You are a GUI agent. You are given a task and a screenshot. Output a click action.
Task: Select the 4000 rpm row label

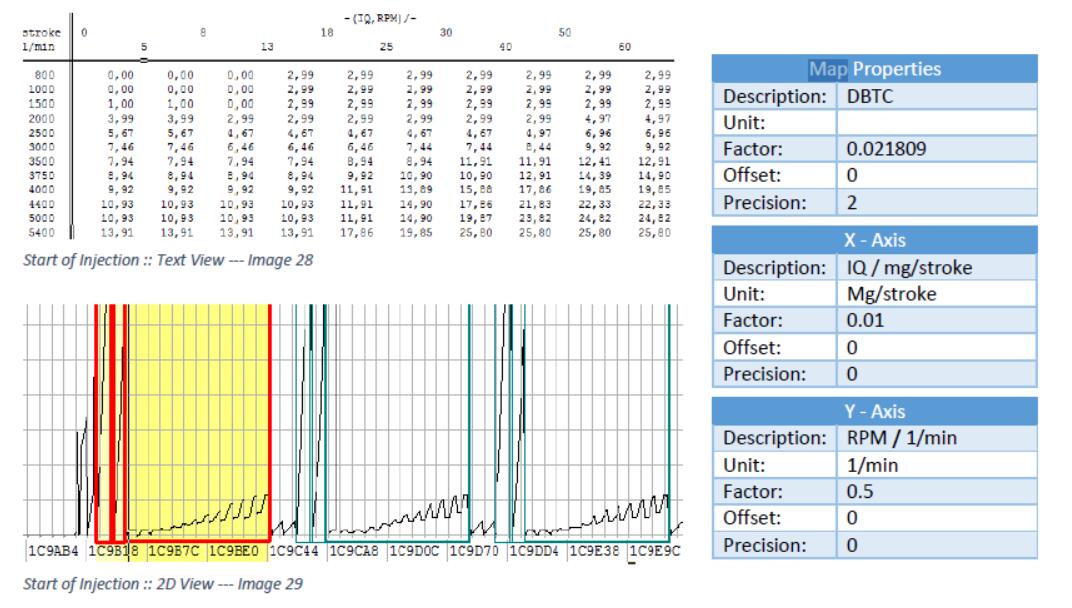click(x=42, y=189)
